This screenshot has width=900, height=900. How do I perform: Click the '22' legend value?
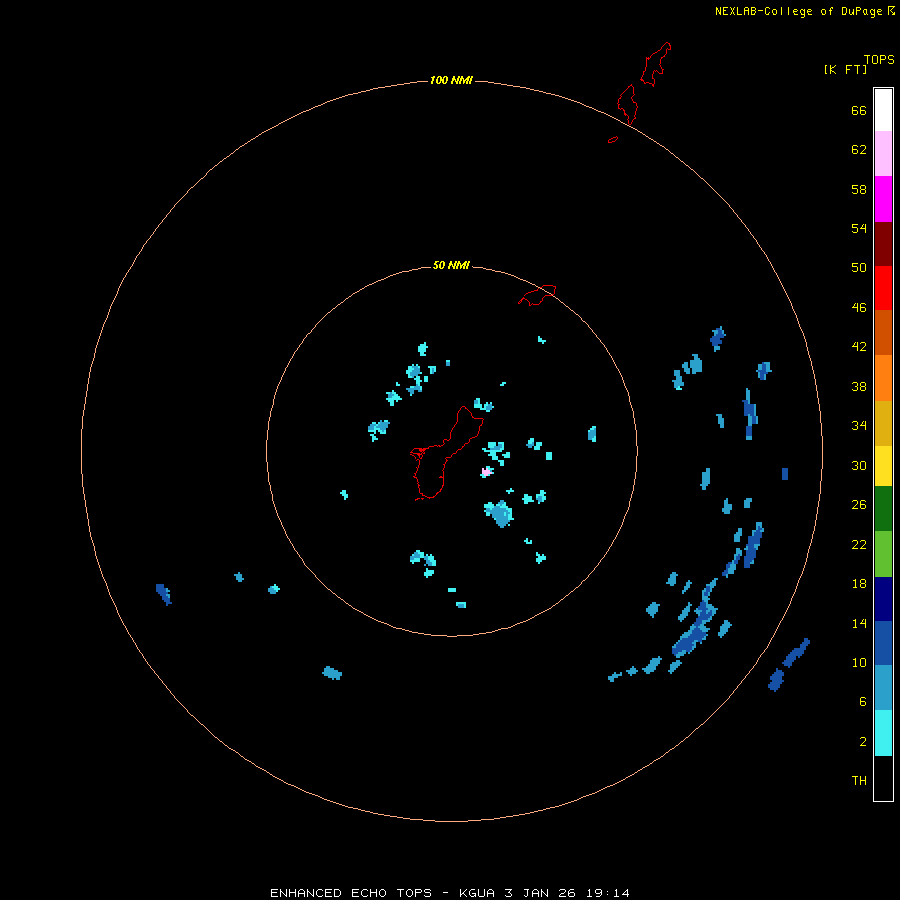[859, 545]
